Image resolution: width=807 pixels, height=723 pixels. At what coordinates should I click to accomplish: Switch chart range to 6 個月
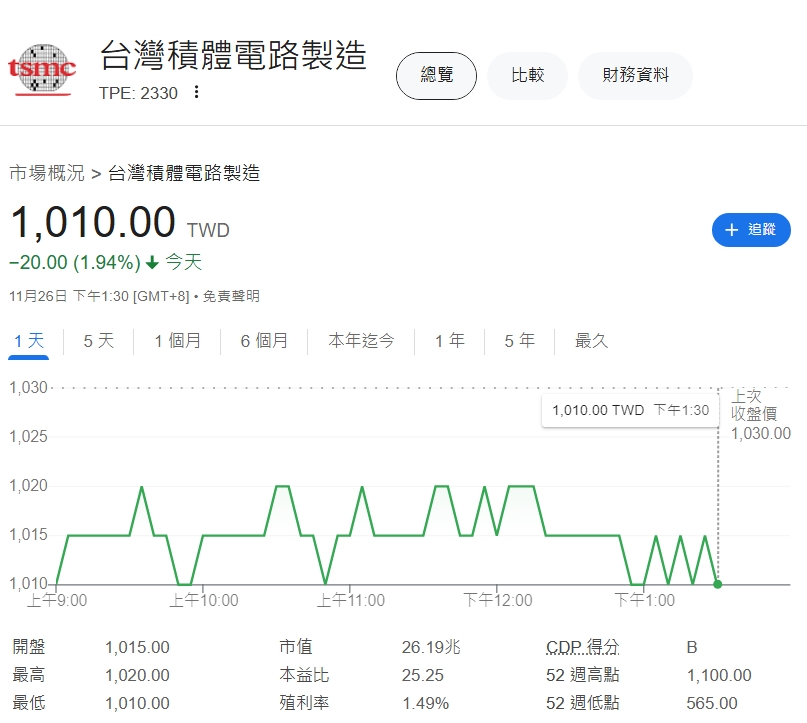264,341
